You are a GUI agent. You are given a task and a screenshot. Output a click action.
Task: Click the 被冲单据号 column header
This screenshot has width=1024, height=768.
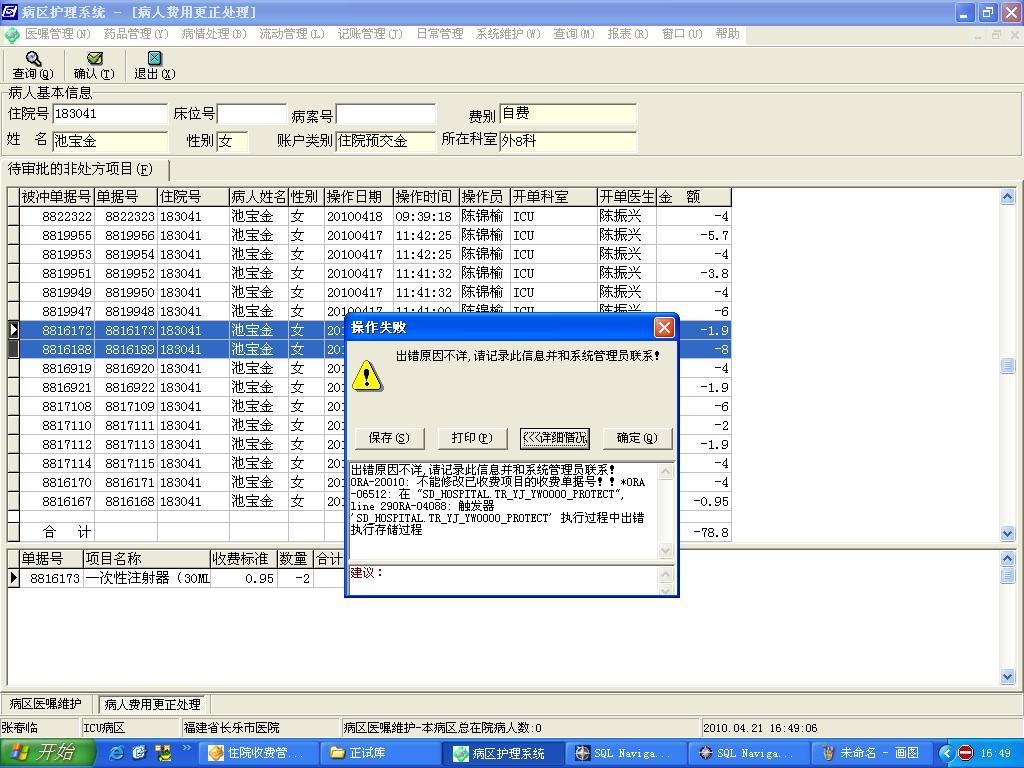[x=57, y=197]
